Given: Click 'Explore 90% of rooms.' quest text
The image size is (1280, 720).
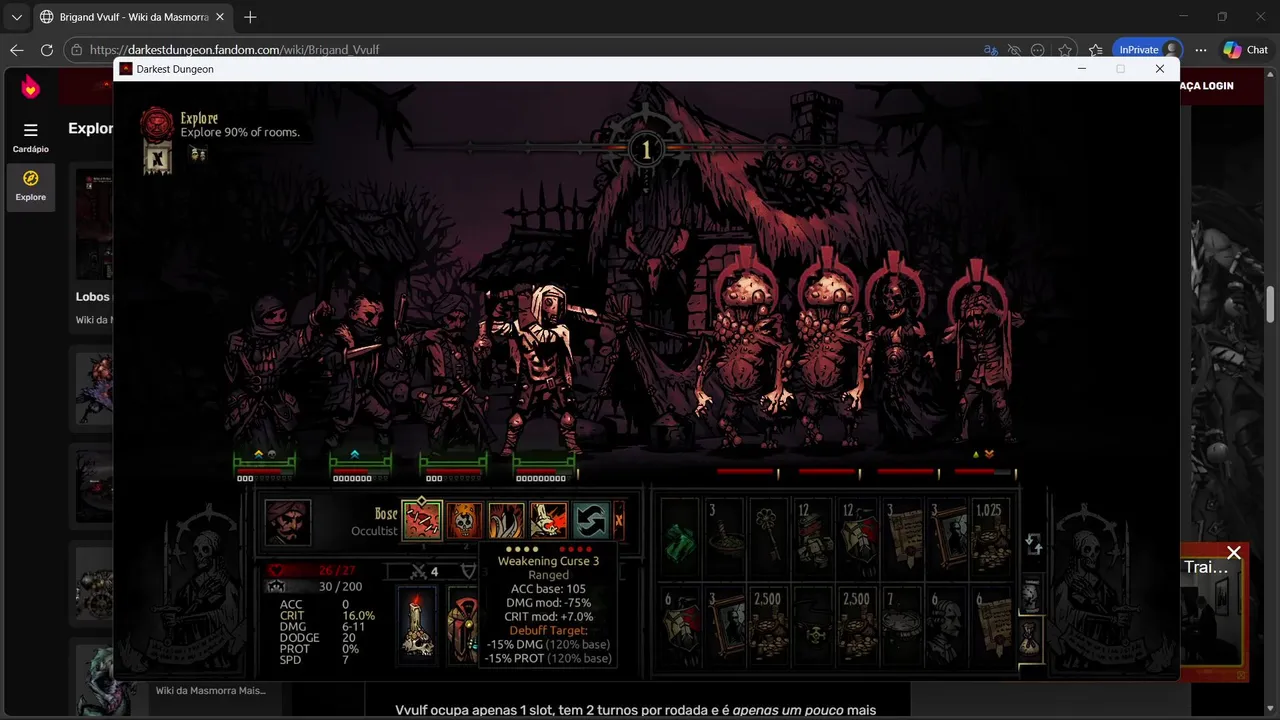Looking at the screenshot, I should coord(240,132).
